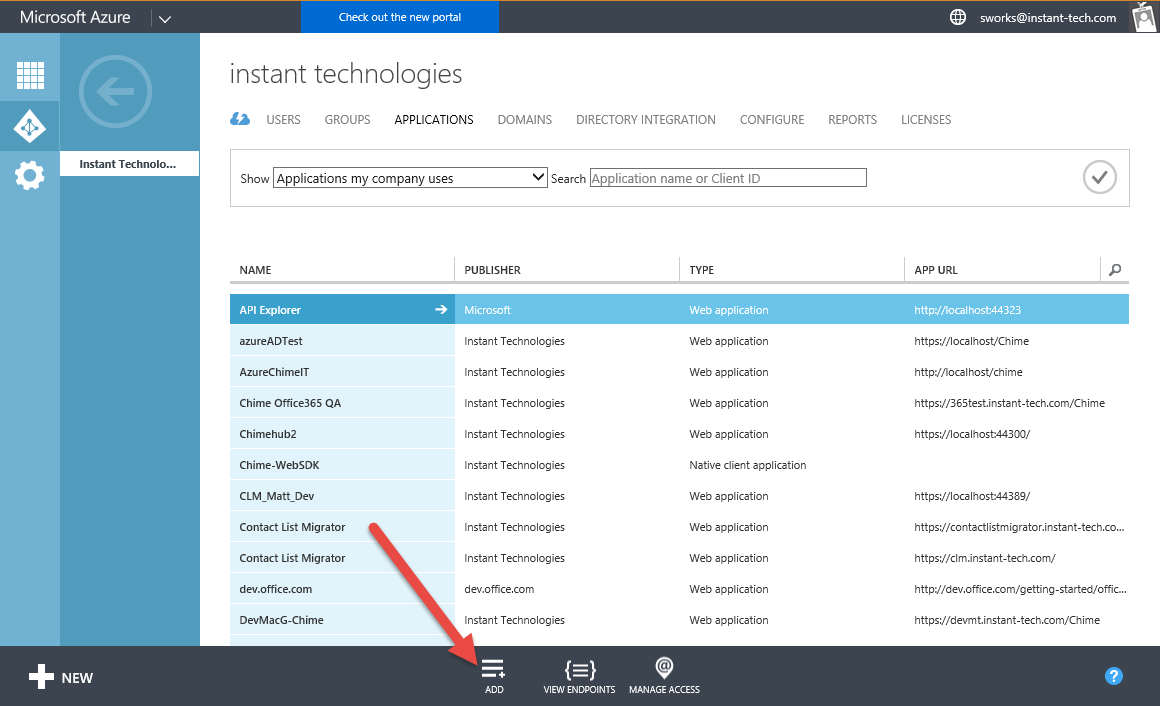Open the all items grid icon
The image size is (1160, 706).
(30, 75)
